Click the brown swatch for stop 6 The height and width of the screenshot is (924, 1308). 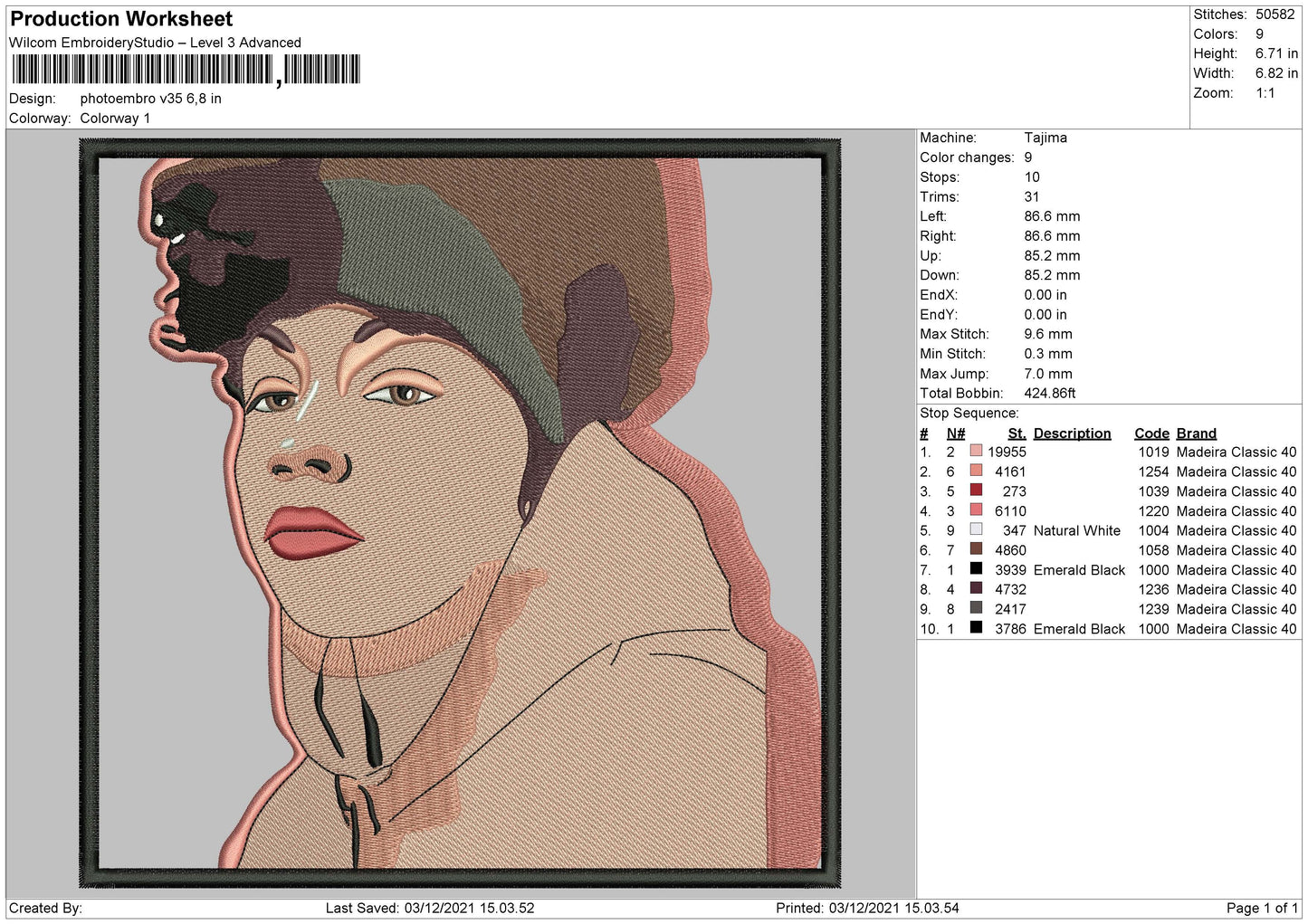pyautogui.click(x=976, y=549)
